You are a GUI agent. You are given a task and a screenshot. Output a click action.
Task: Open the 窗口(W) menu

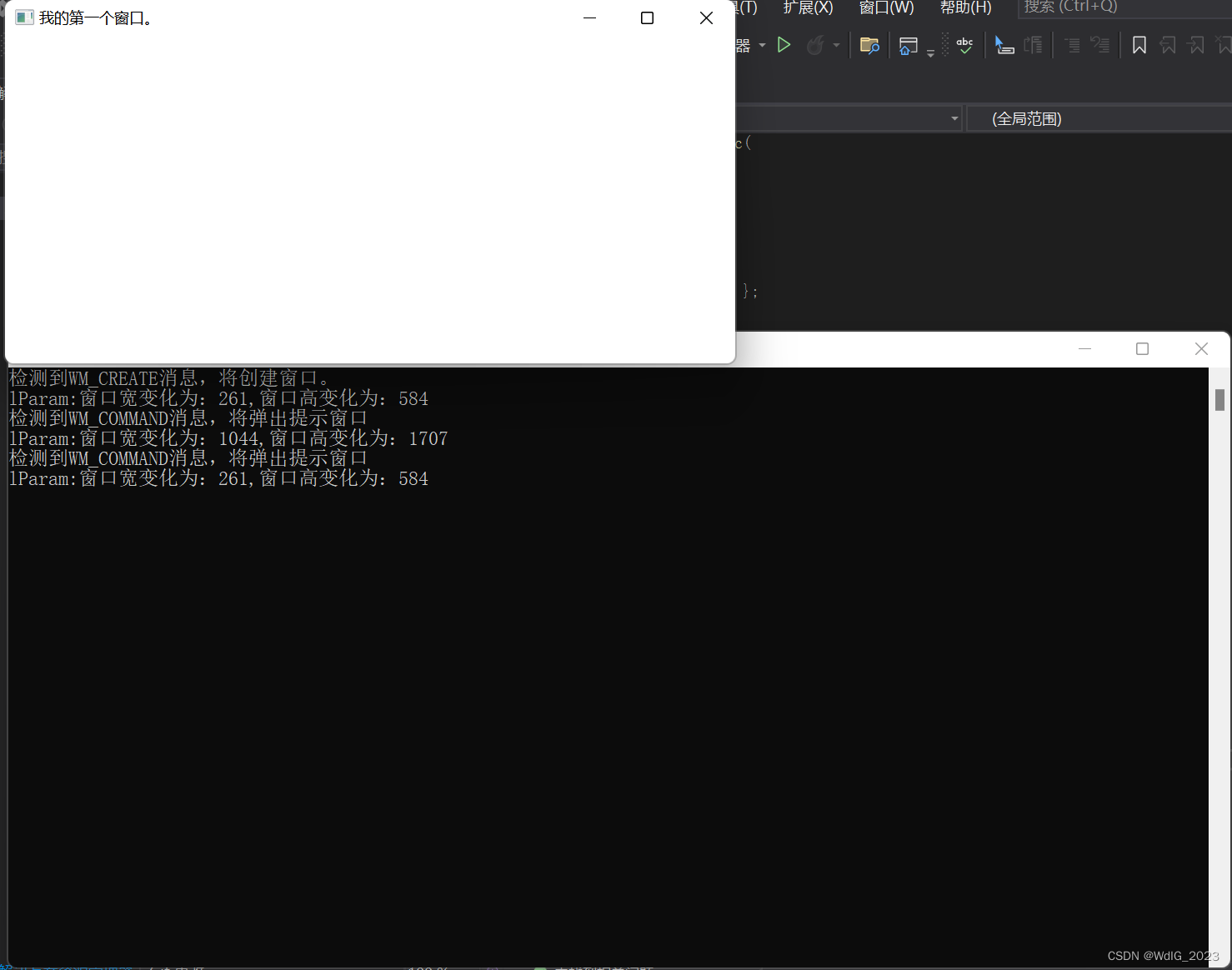(x=886, y=7)
